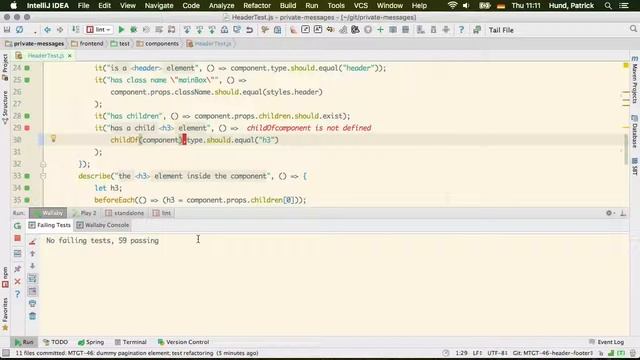This screenshot has height=360, width=640.
Task: Click the LF line separator selector
Action: [477, 353]
